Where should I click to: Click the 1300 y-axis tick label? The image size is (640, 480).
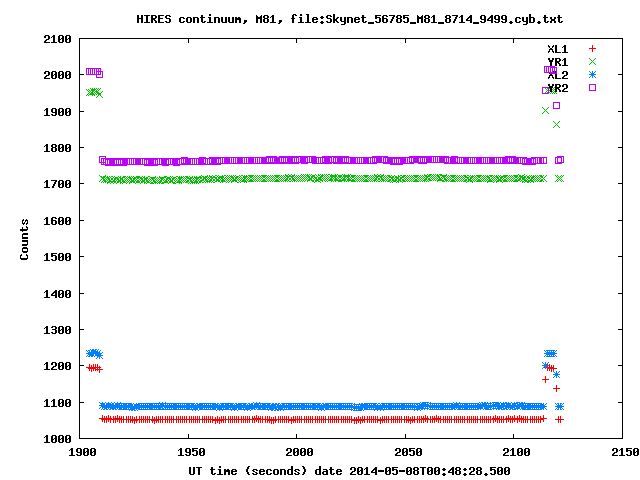[58, 330]
